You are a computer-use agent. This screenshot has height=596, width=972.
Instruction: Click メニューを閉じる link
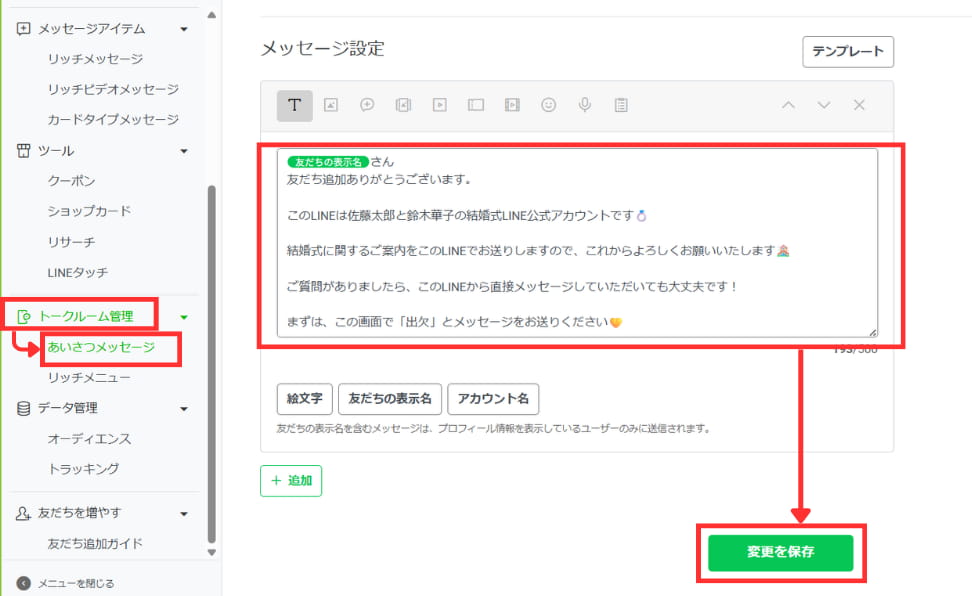click(x=76, y=584)
